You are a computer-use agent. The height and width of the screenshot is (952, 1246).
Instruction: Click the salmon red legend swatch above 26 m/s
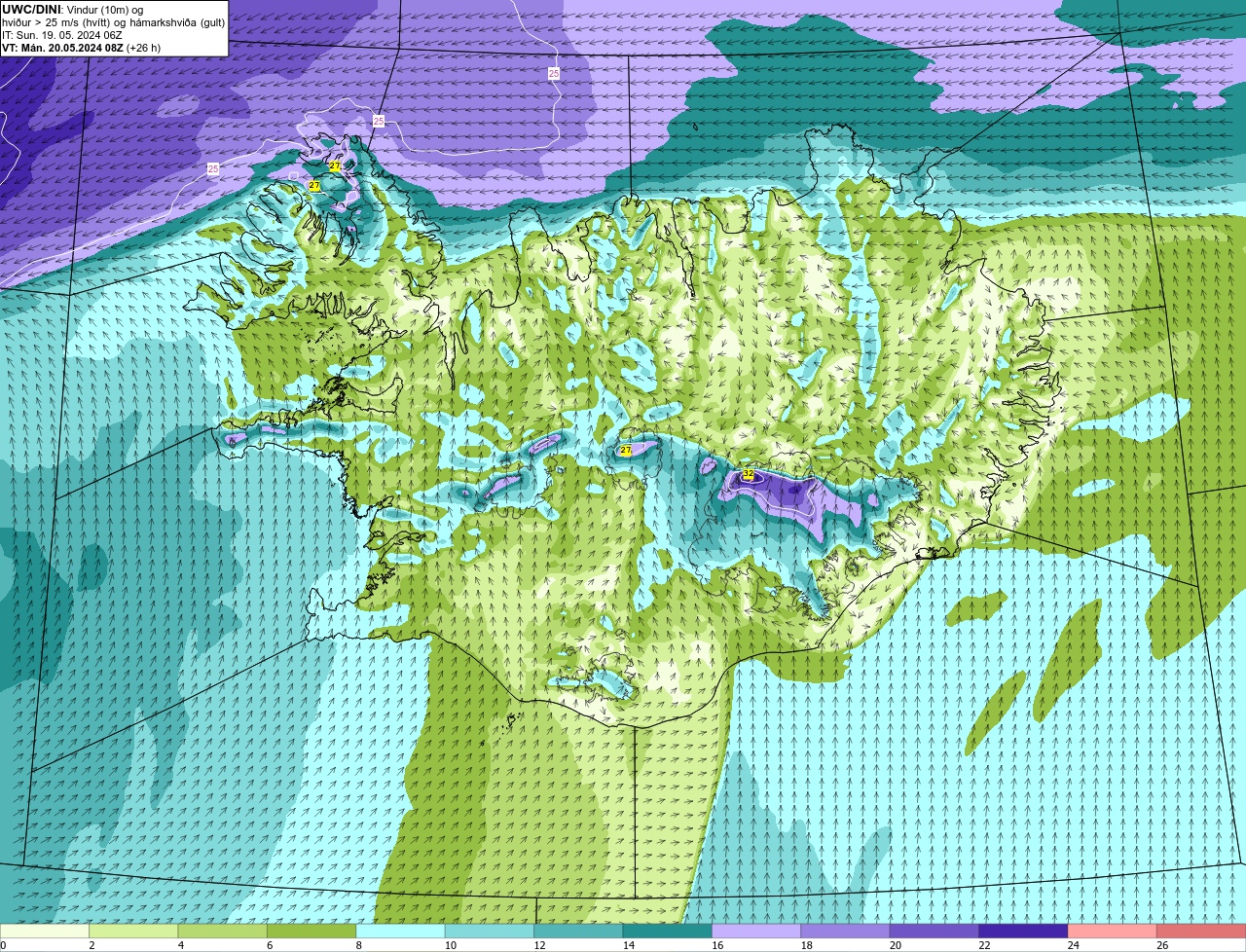1201,932
